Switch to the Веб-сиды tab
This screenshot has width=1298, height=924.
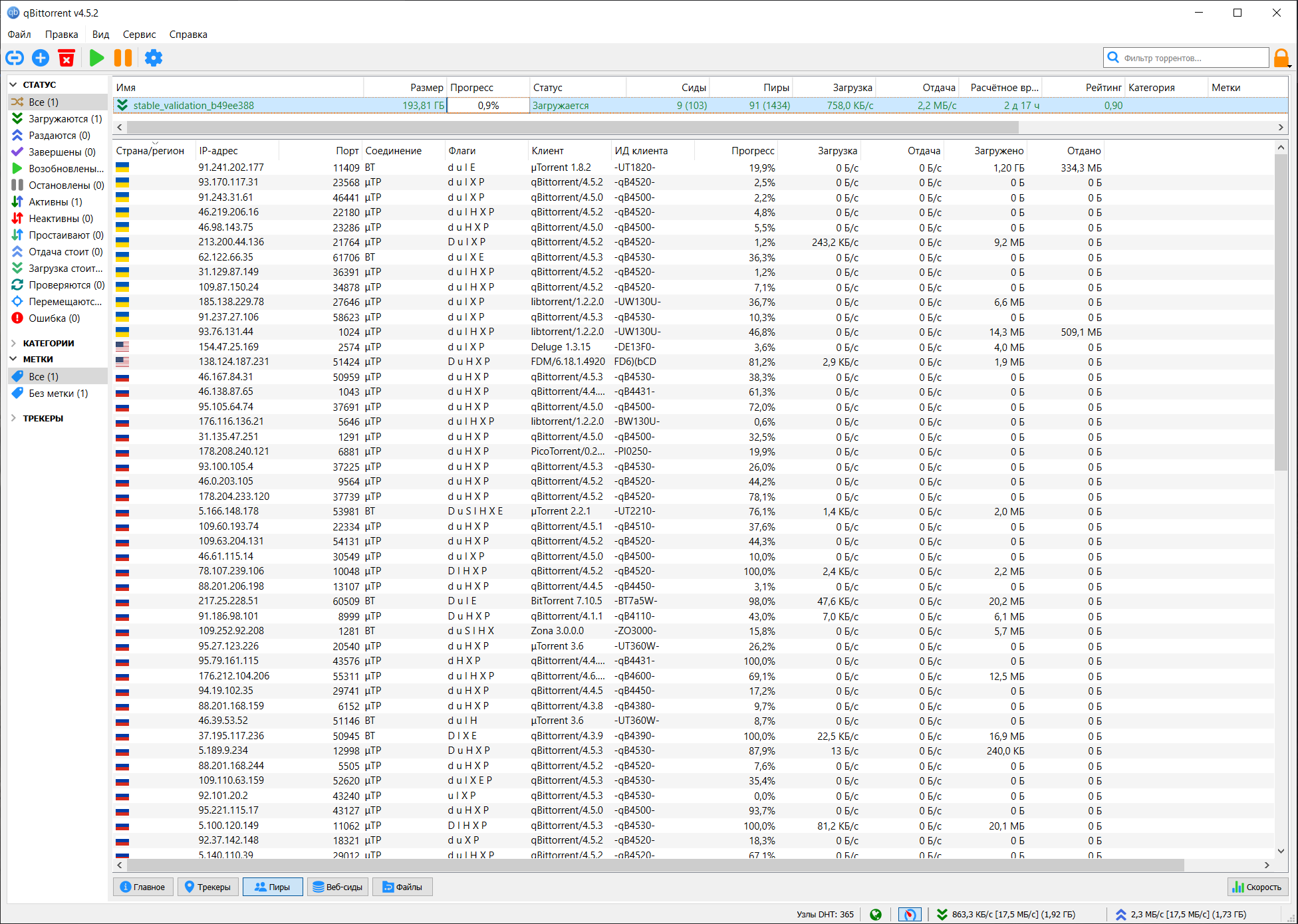338,887
